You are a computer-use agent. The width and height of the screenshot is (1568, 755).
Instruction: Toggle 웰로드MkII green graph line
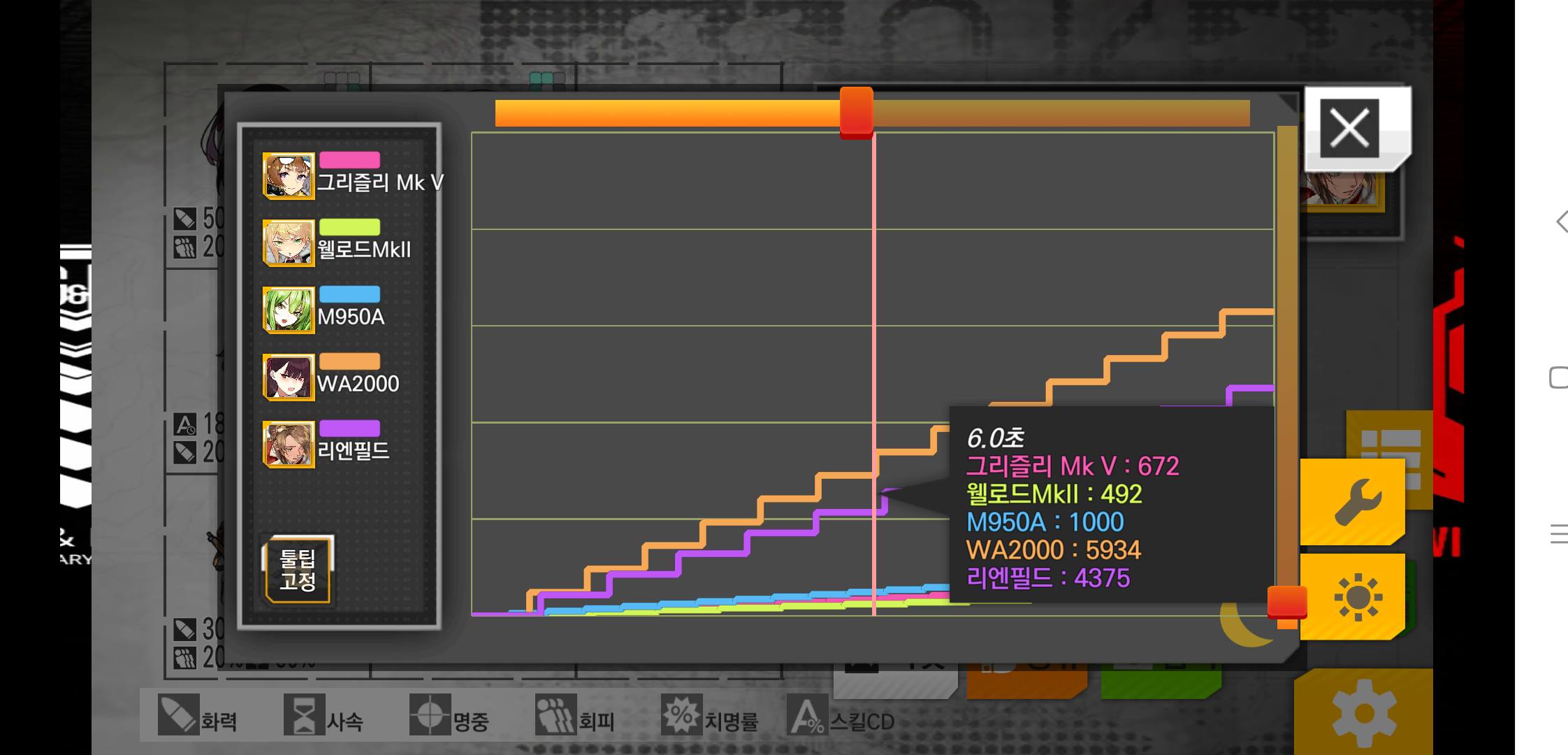(x=349, y=227)
